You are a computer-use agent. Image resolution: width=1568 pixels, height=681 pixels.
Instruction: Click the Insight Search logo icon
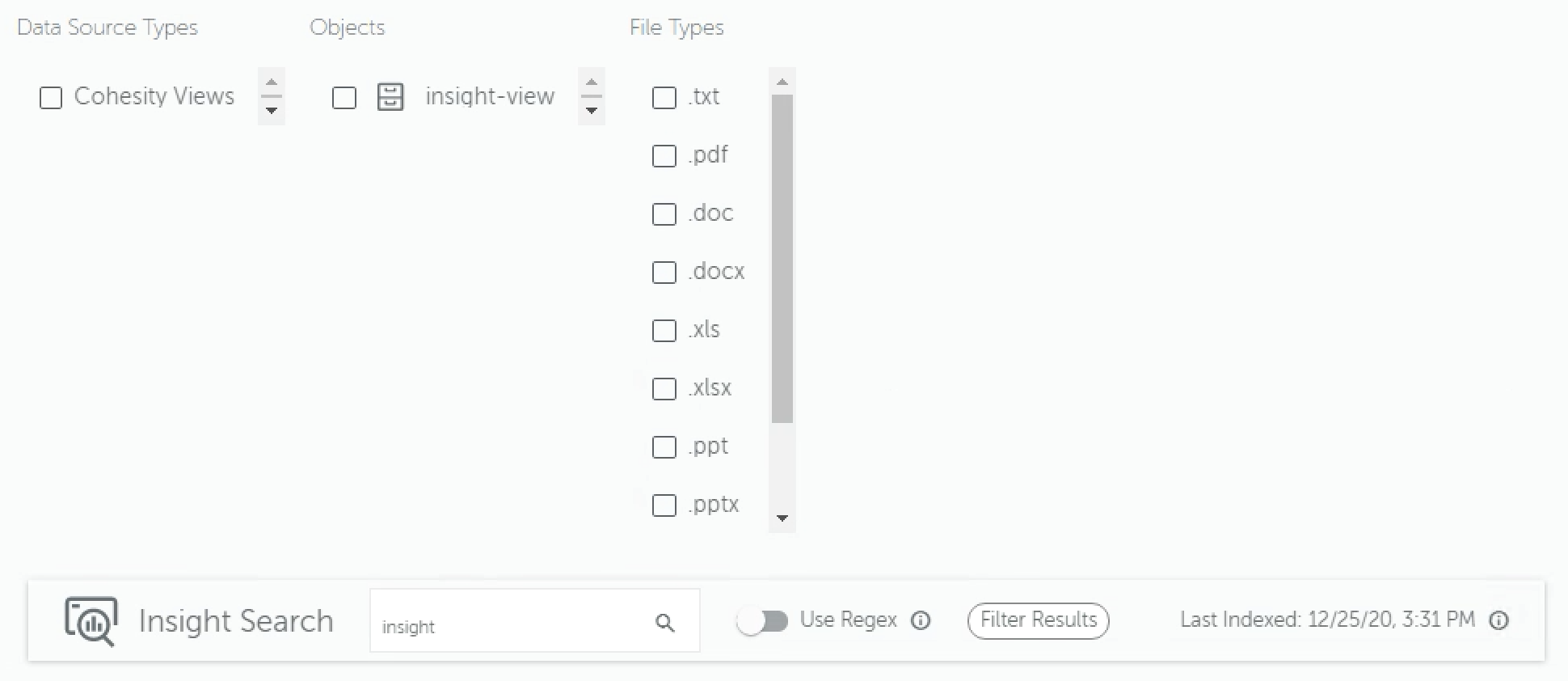point(91,620)
